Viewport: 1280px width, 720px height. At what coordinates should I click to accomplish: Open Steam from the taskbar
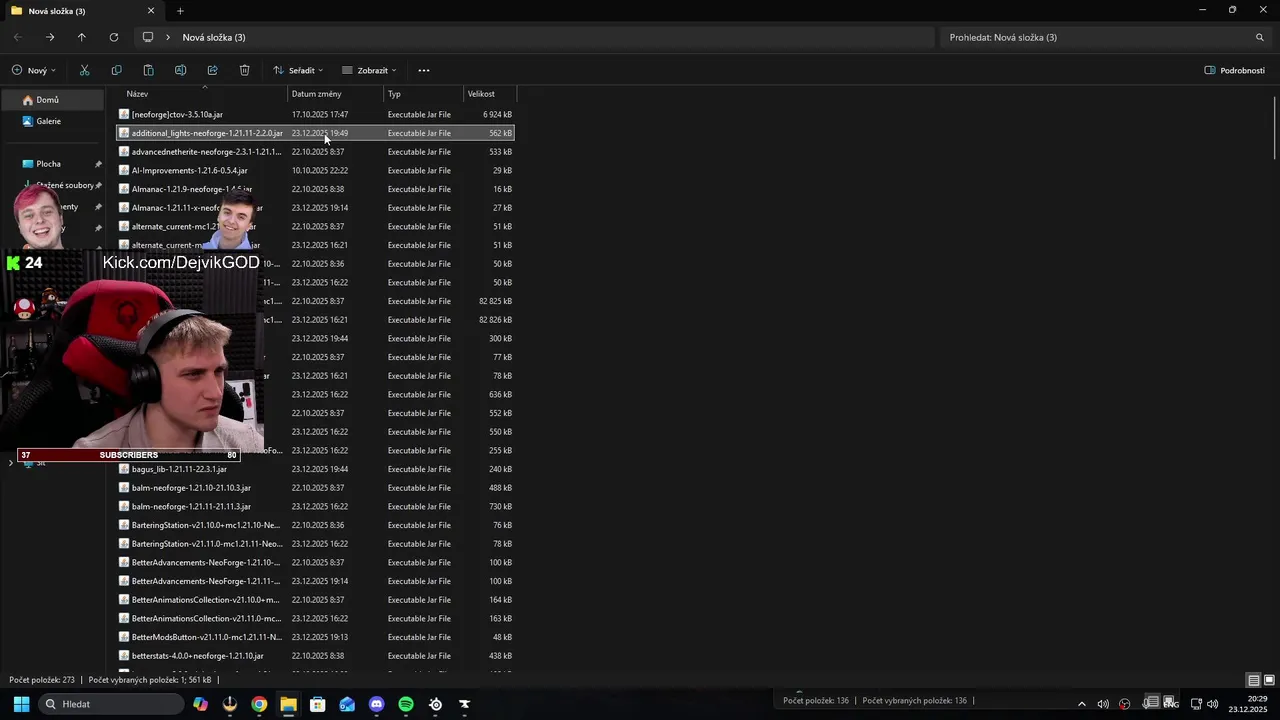coord(435,704)
